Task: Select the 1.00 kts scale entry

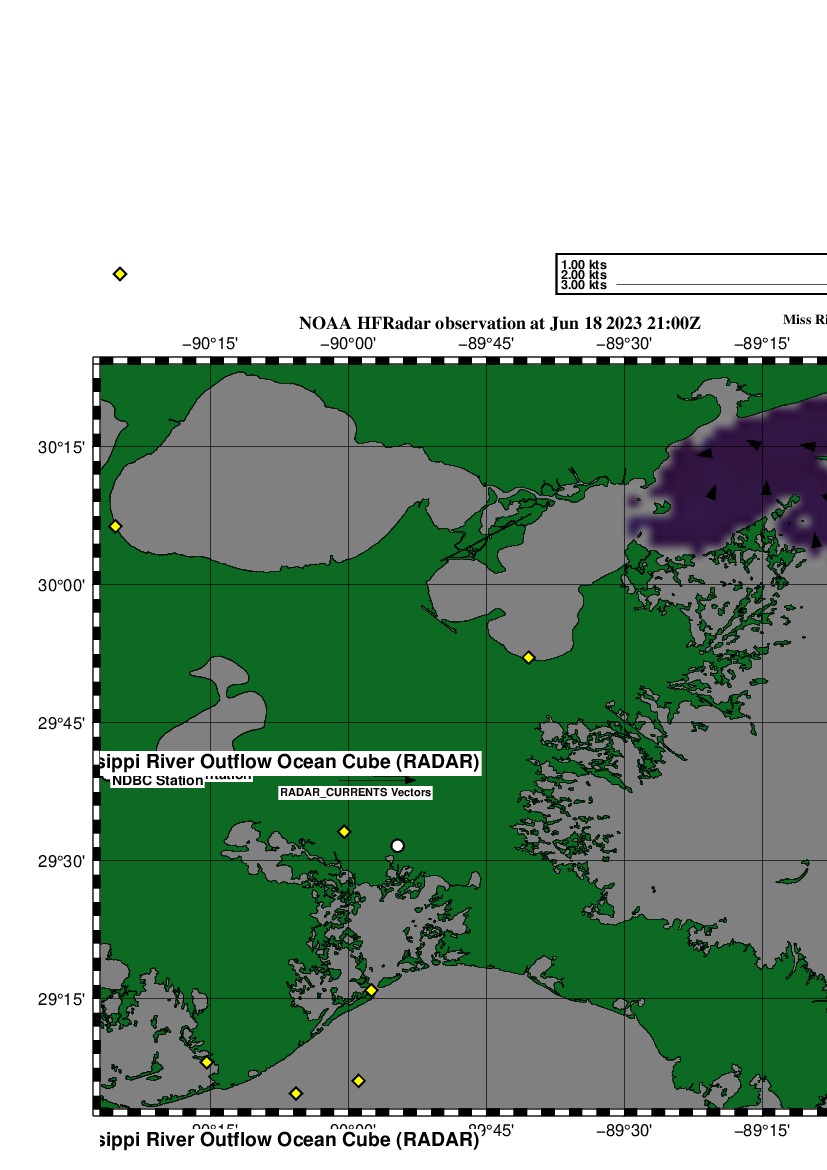Action: [584, 265]
